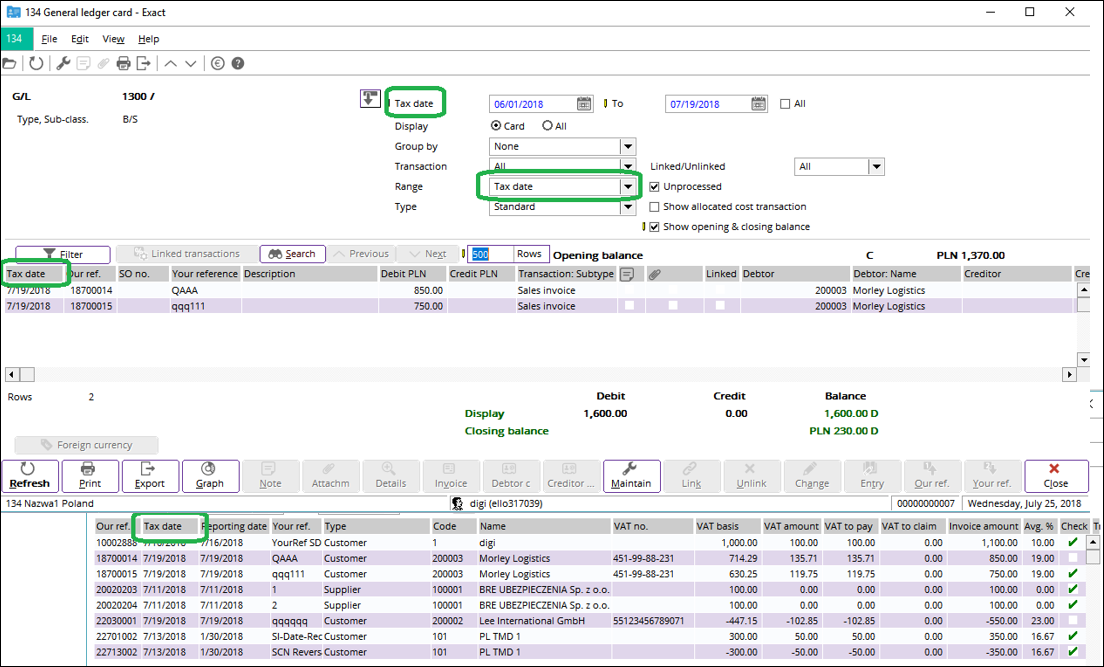1104x667 pixels.
Task: Select transaction row 18700014 QAAA
Action: click(539, 290)
